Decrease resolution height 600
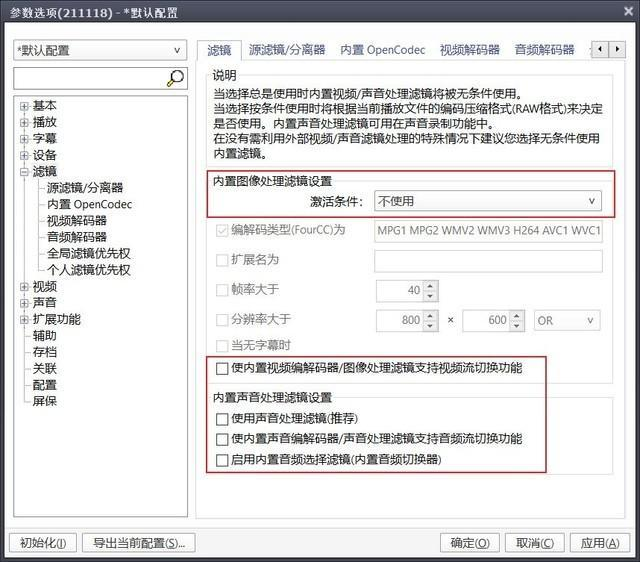 (x=517, y=326)
